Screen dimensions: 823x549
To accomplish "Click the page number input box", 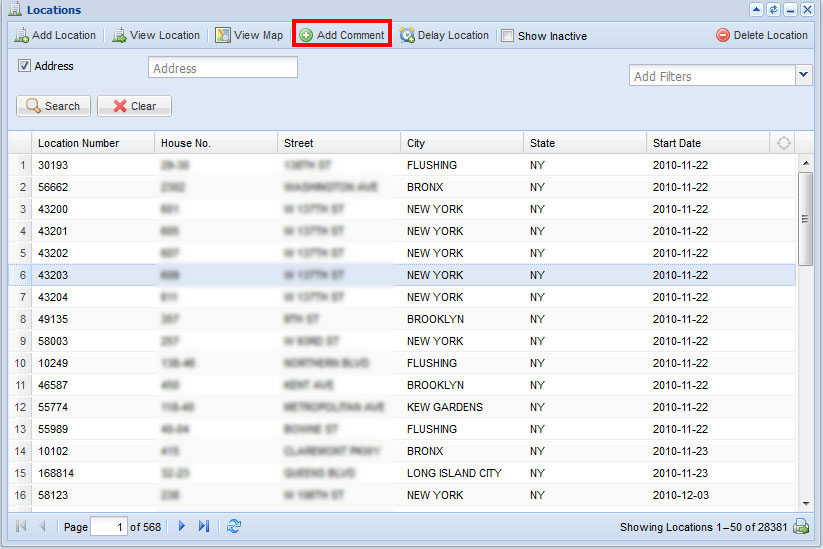I will click(x=109, y=526).
